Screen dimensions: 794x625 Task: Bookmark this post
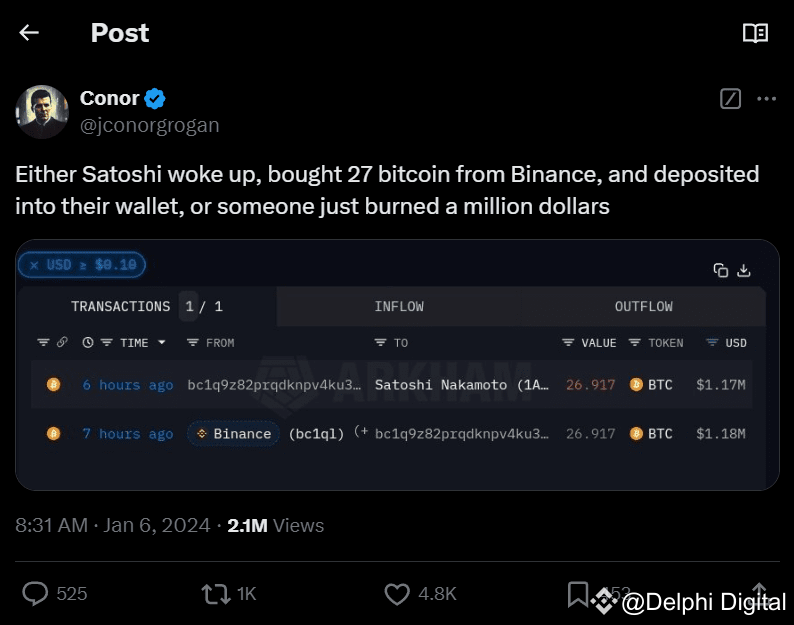(x=577, y=594)
